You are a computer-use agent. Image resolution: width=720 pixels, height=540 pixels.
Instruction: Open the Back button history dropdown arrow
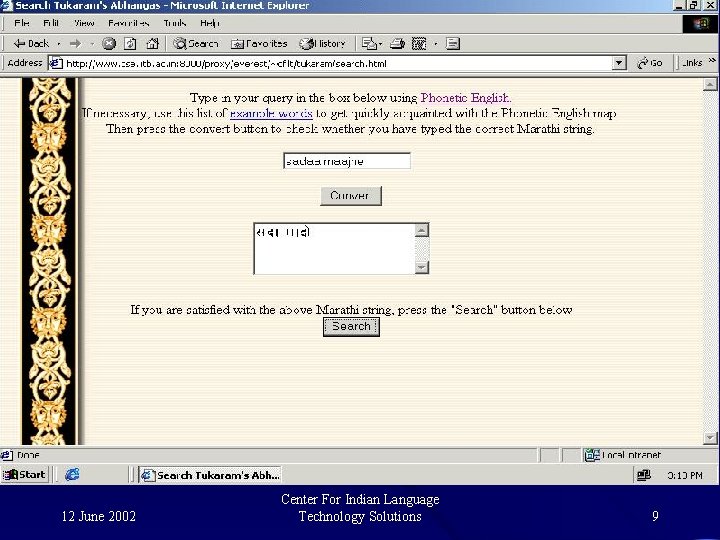click(59, 44)
